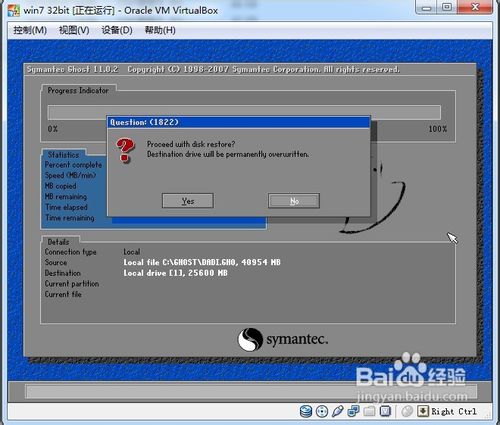Click the MB copied label

60,186
